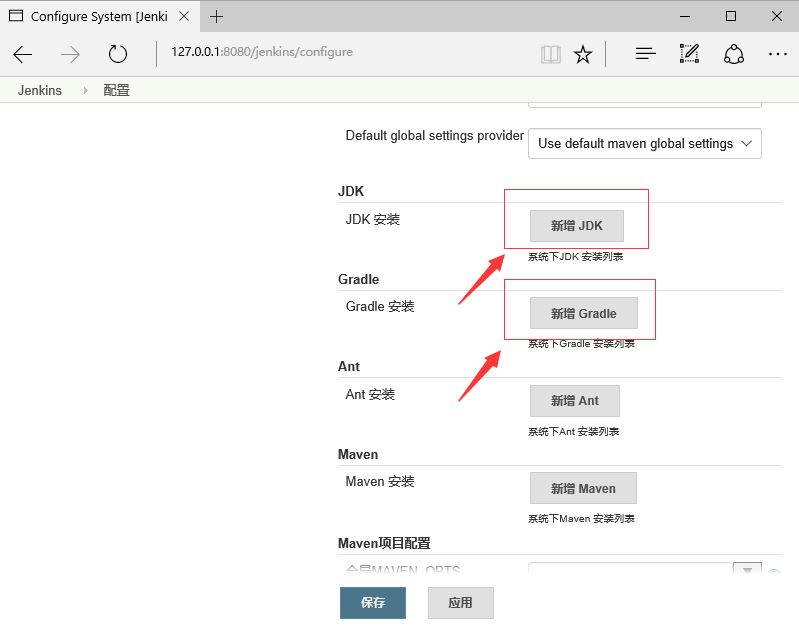Click the 系统下Maven 安装列表 text
This screenshot has width=799, height=629.
click(x=581, y=519)
